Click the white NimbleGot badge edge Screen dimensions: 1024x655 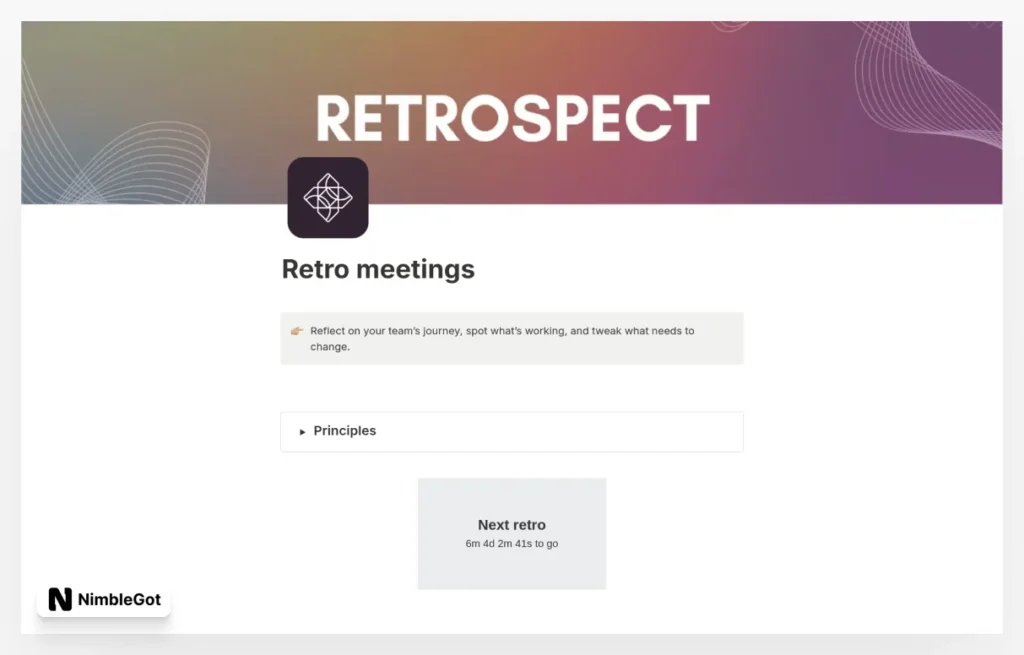[166, 599]
